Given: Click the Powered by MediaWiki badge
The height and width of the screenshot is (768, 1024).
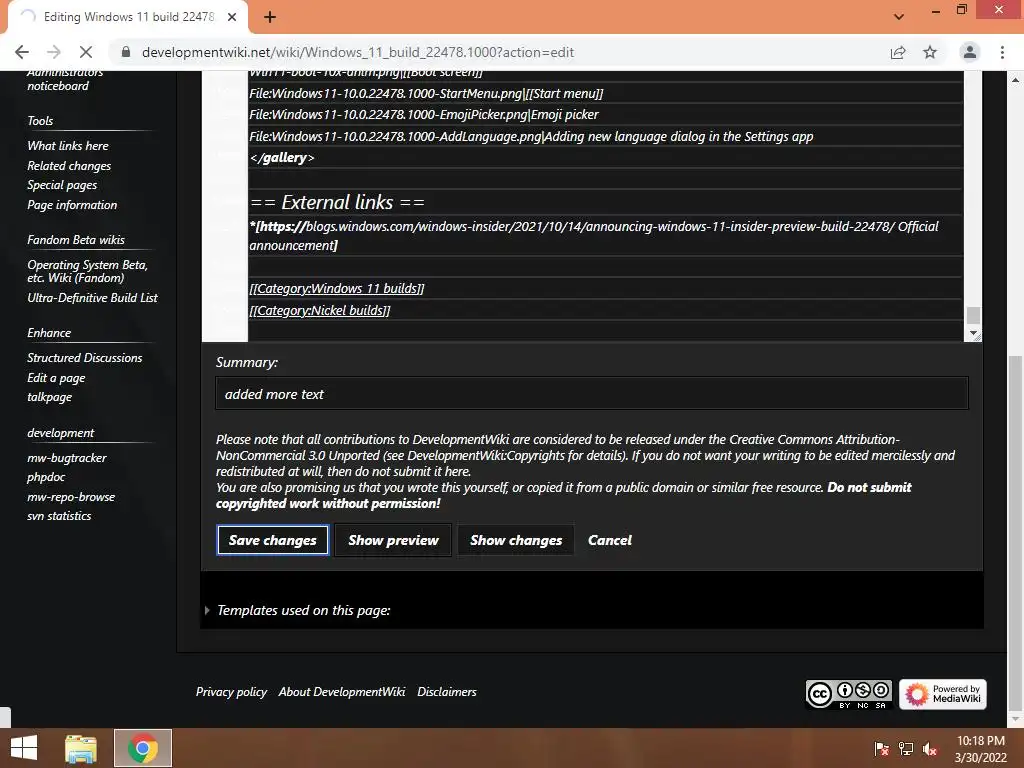Looking at the screenshot, I should coord(942,694).
